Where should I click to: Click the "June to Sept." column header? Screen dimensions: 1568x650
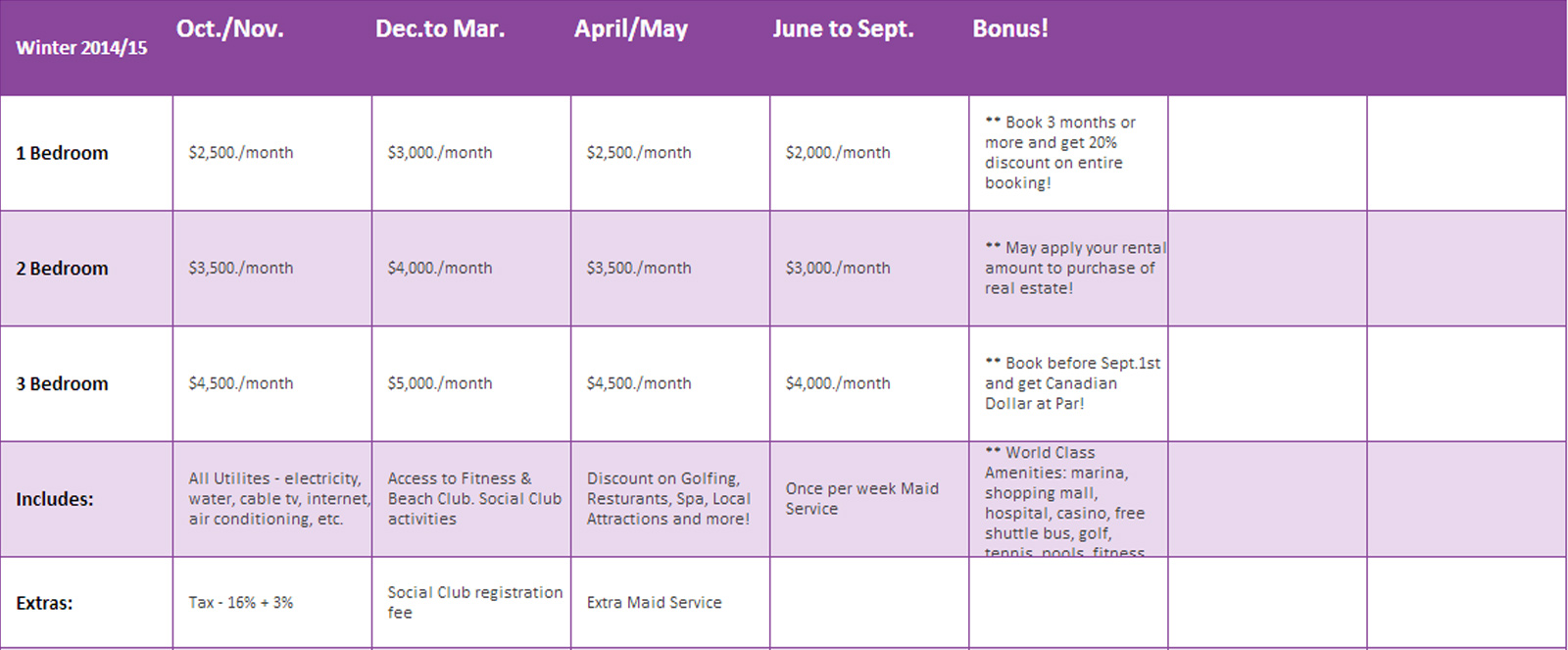pyautogui.click(x=843, y=29)
